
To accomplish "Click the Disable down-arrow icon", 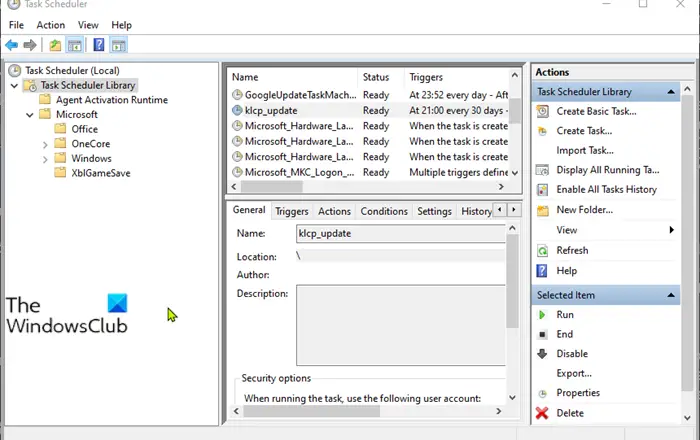I will point(542,354).
